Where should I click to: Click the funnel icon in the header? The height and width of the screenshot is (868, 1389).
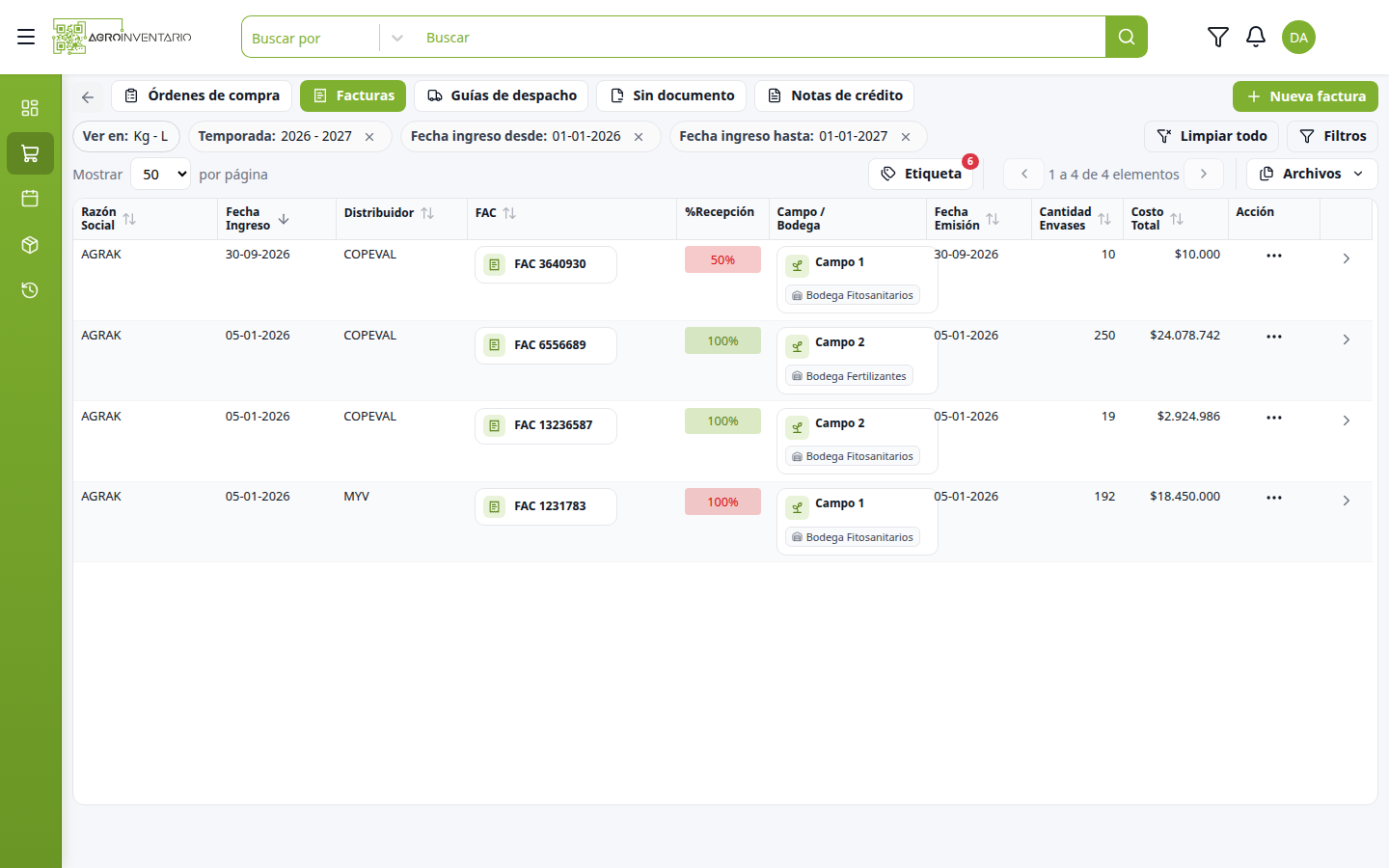tap(1217, 37)
